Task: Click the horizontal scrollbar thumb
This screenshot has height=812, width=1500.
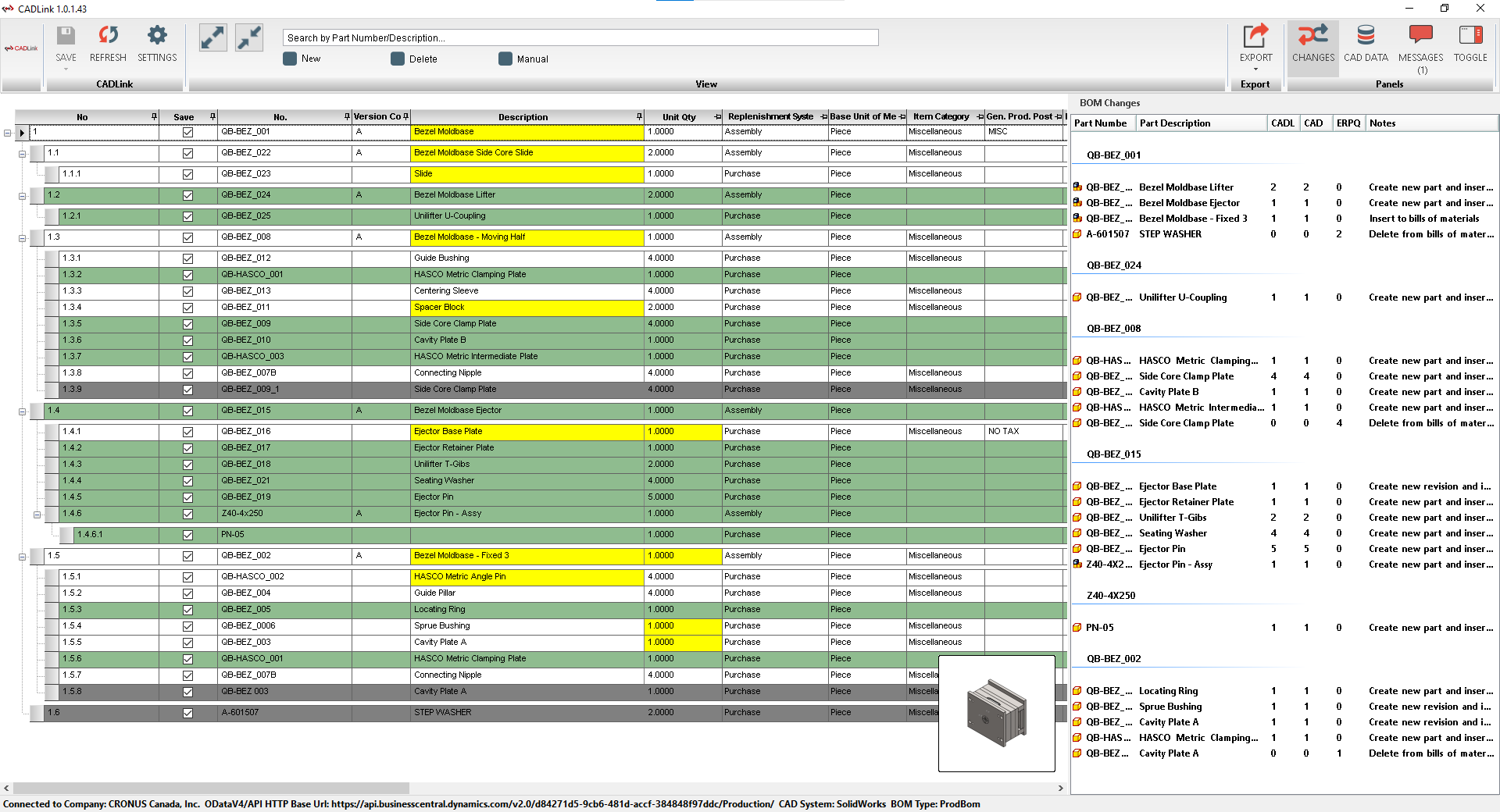Action: point(211,789)
